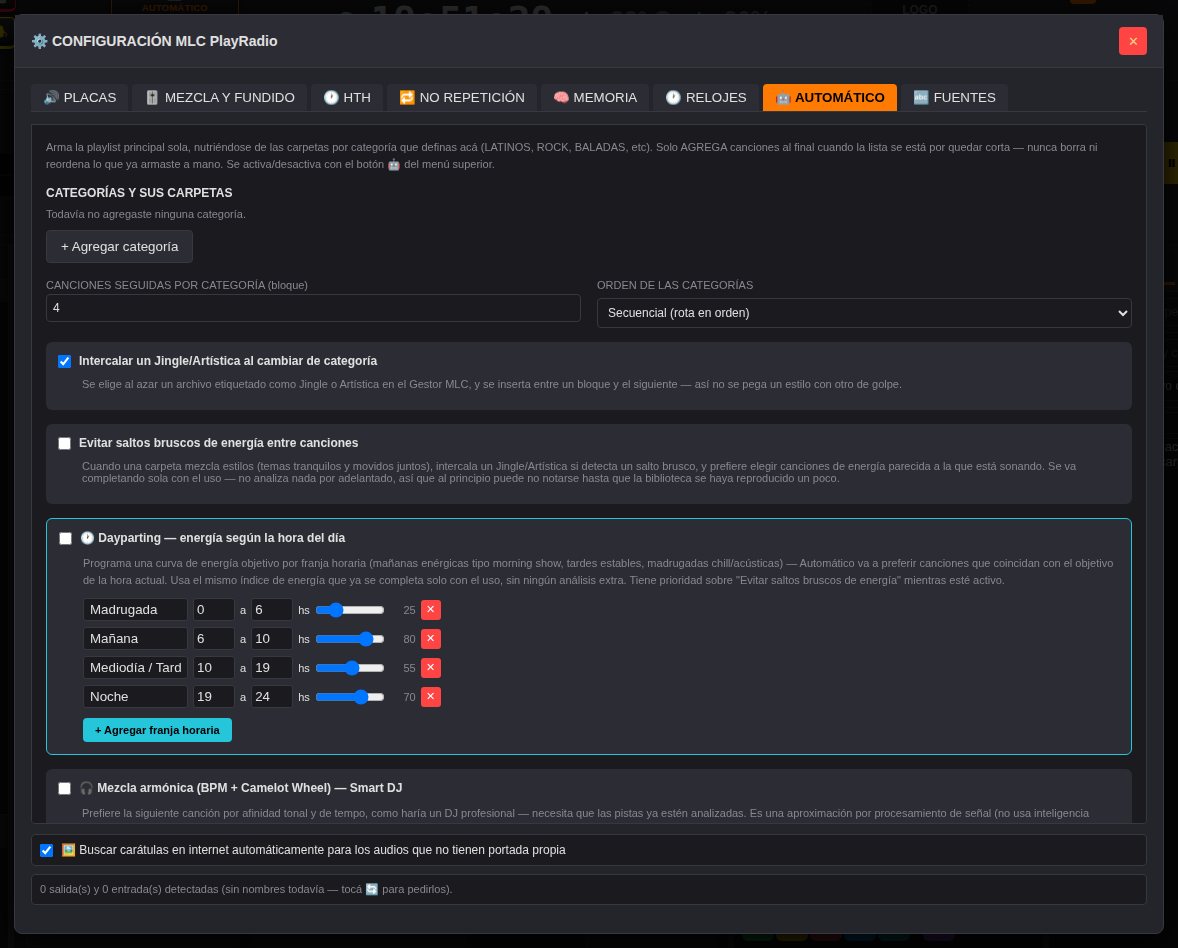Adjust the Noche energy slider
Image resolution: width=1178 pixels, height=948 pixels.
click(x=350, y=697)
